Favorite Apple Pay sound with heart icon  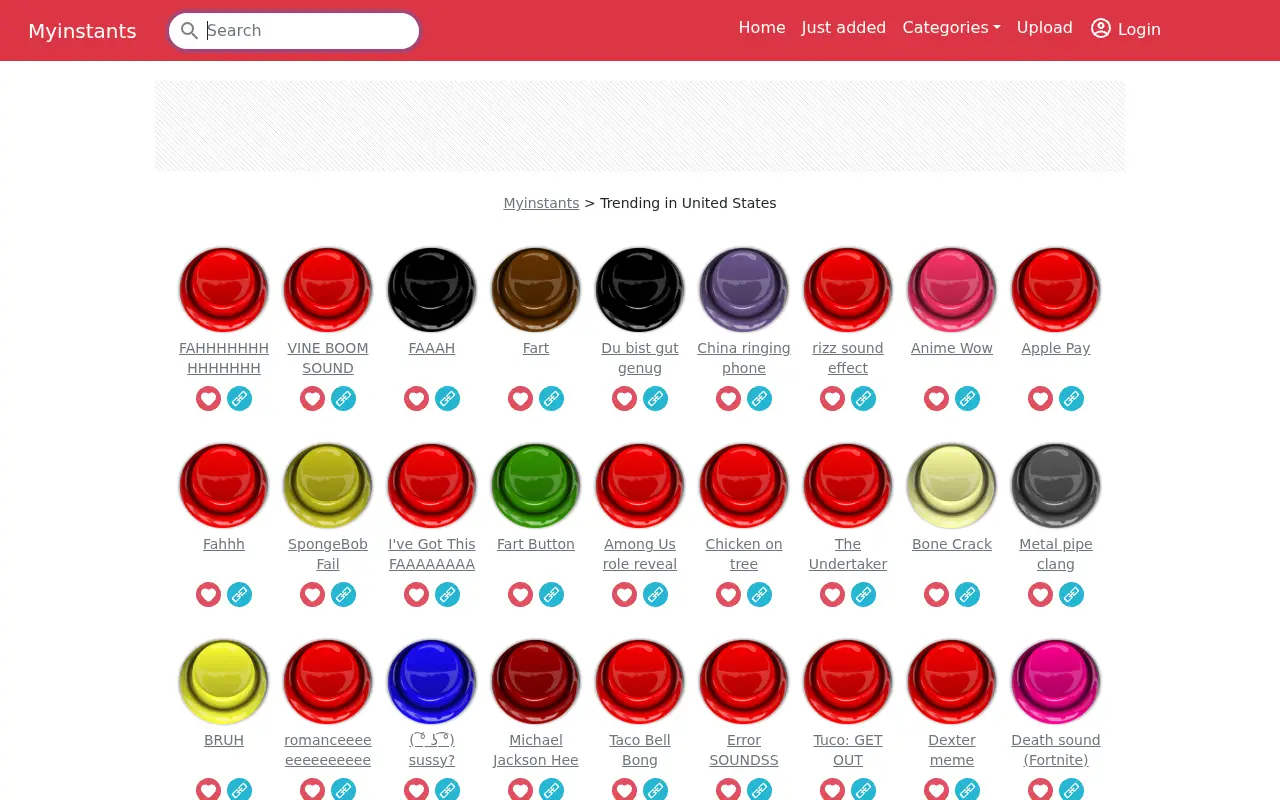coord(1040,399)
